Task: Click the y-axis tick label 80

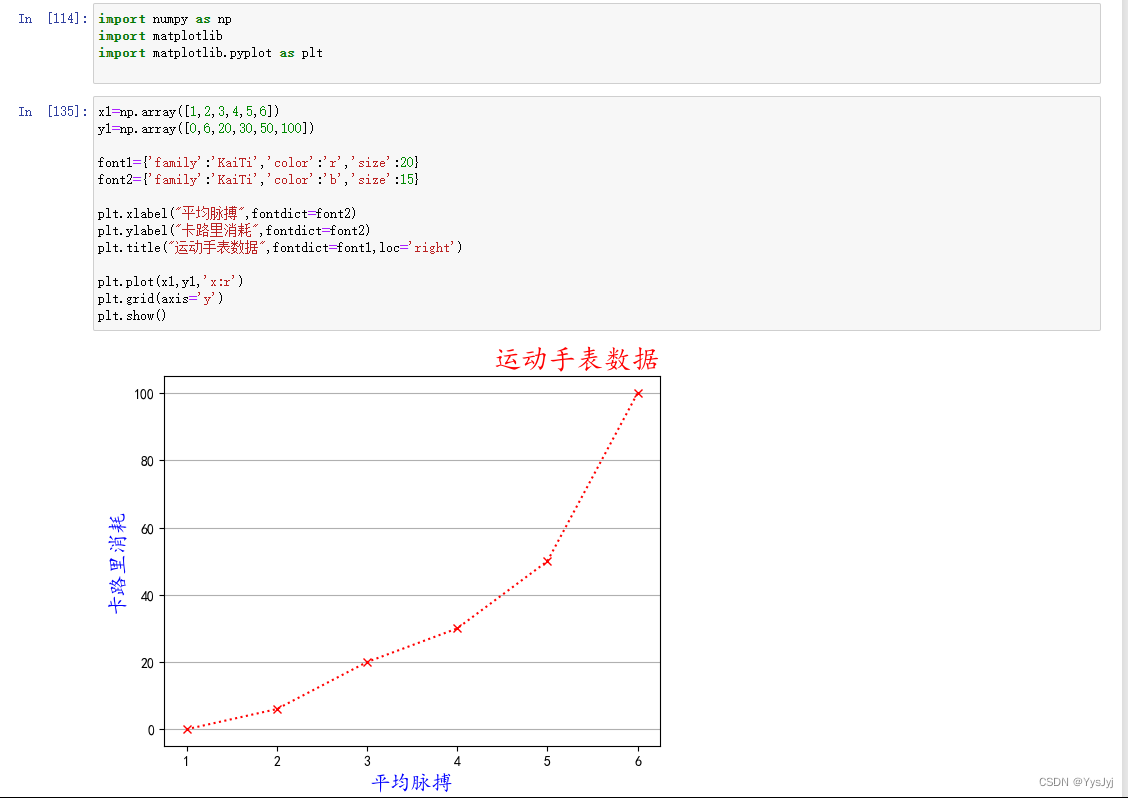Action: tap(147, 461)
